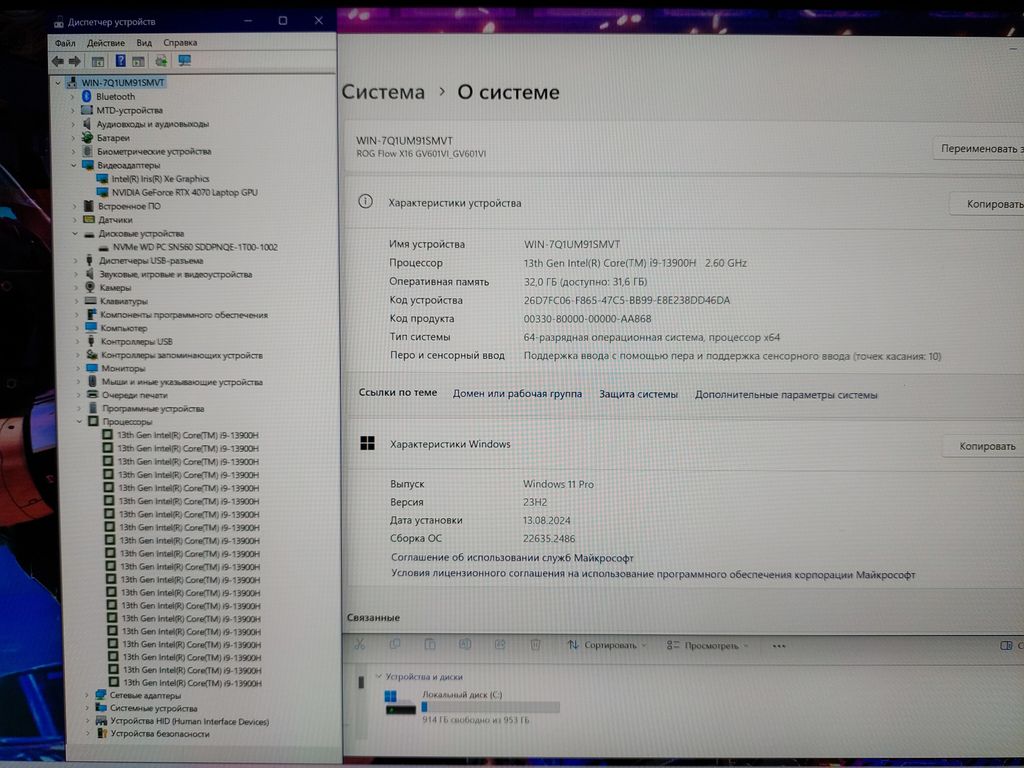Collapse the Видеоадаптеры node
Image resolution: width=1024 pixels, height=768 pixels.
click(x=73, y=165)
